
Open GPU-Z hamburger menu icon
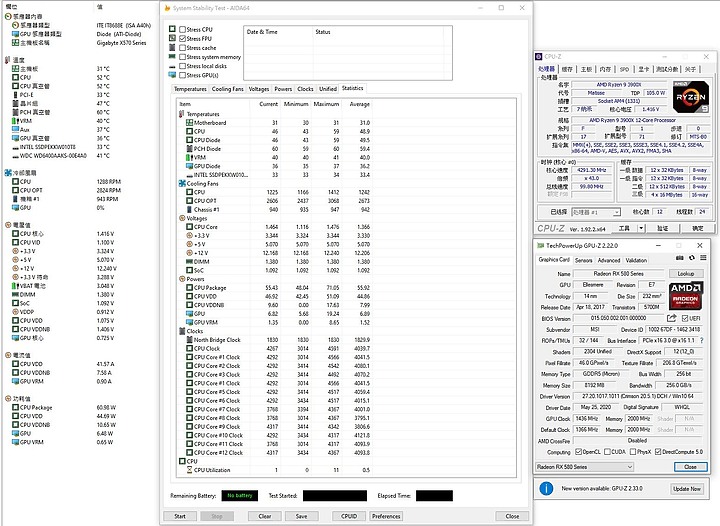[x=703, y=258]
